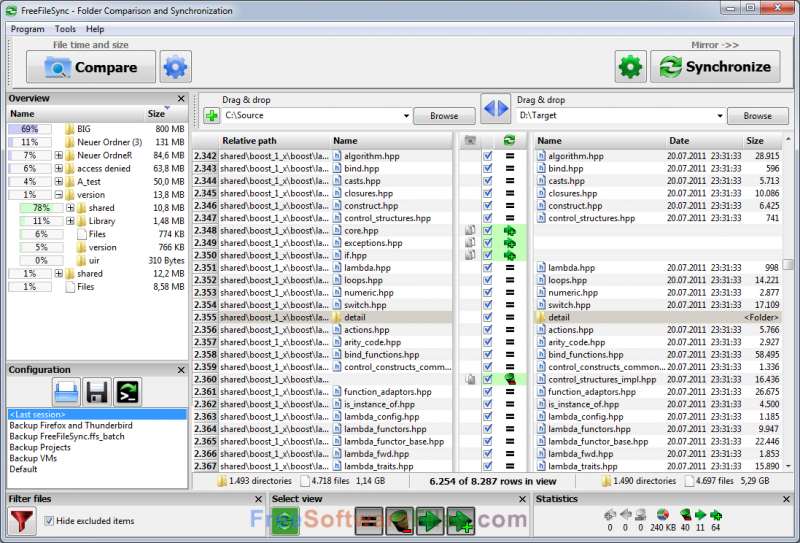Load configuration from file icon
This screenshot has width=800, height=543.
point(66,392)
